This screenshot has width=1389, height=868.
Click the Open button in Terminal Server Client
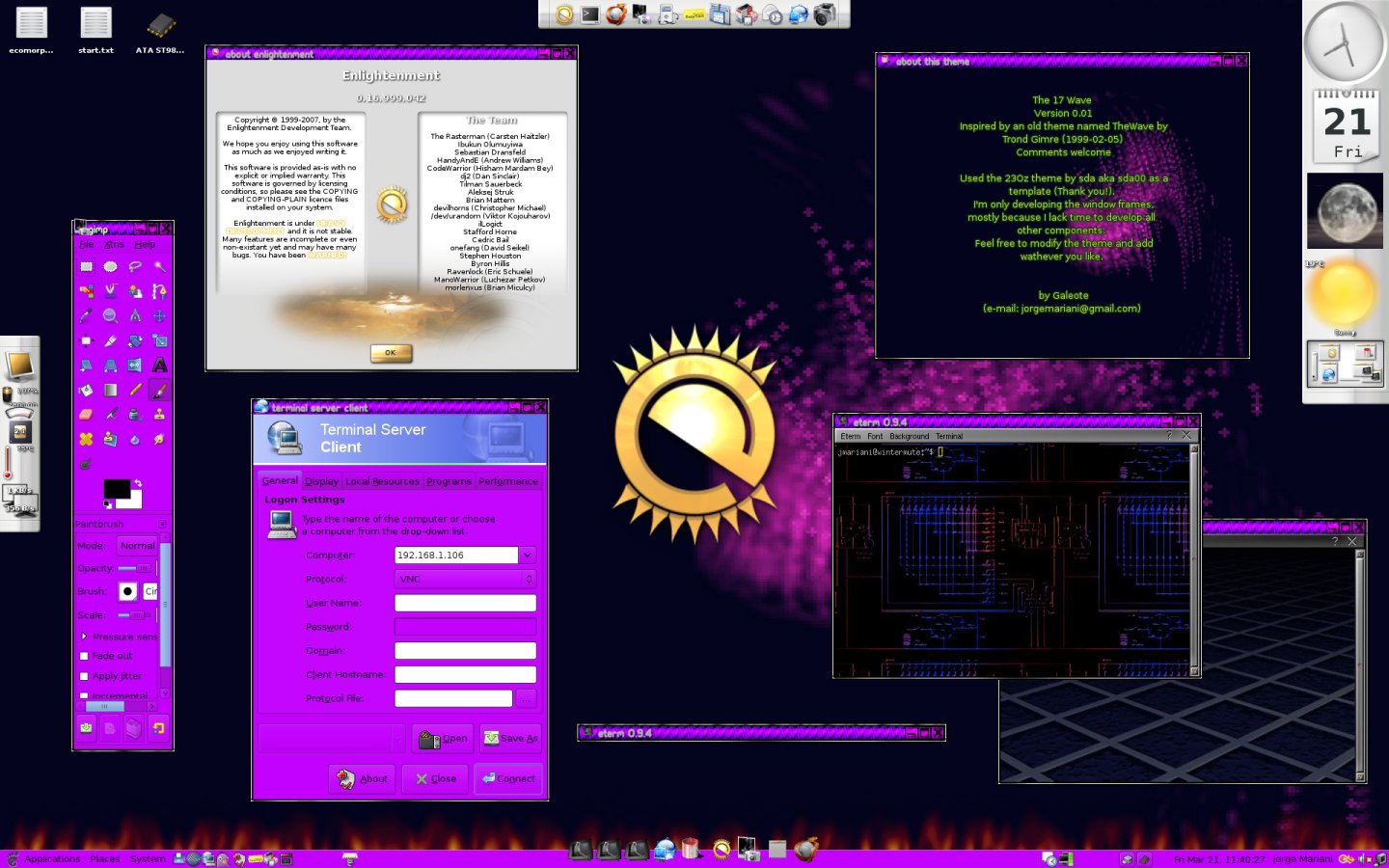click(444, 739)
